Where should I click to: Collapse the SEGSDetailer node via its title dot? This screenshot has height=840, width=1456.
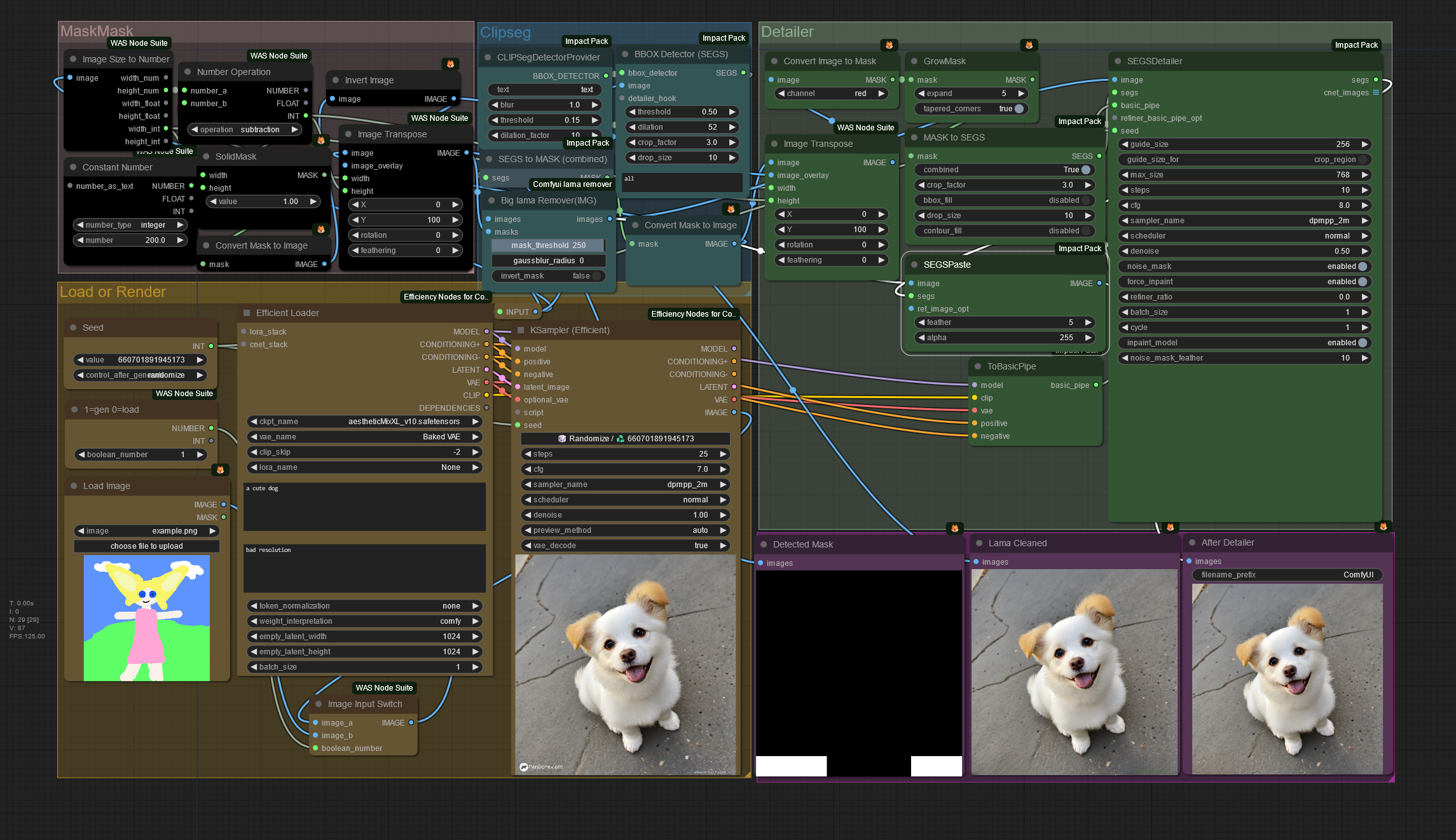[1118, 61]
